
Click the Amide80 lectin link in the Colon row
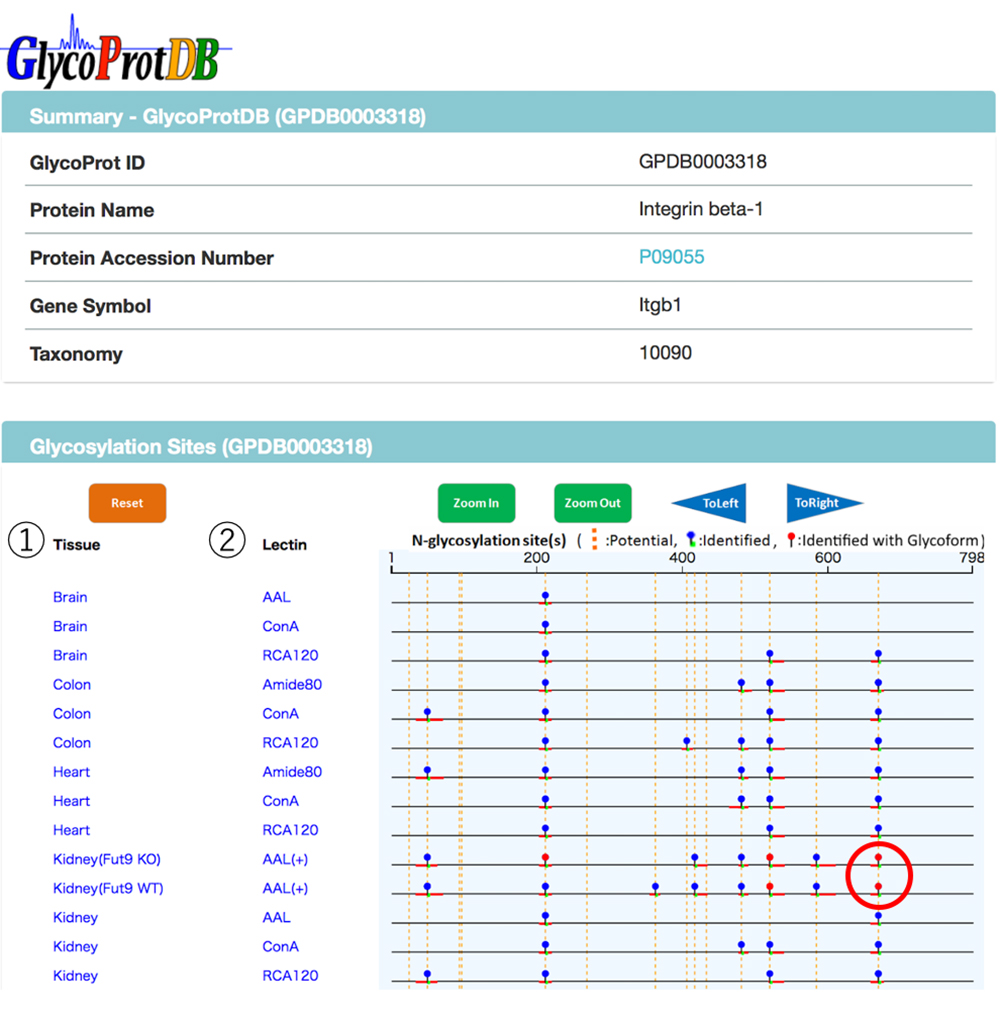pyautogui.click(x=292, y=685)
